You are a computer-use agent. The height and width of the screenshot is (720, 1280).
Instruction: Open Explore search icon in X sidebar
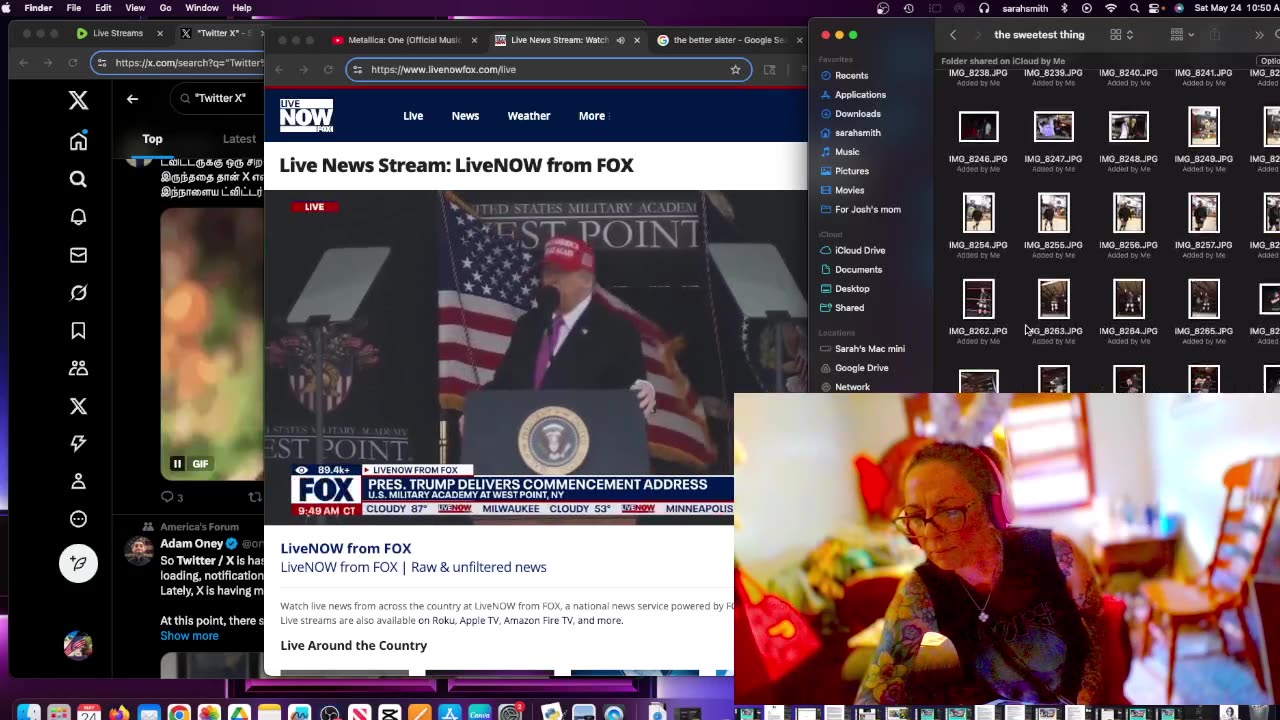pos(78,179)
